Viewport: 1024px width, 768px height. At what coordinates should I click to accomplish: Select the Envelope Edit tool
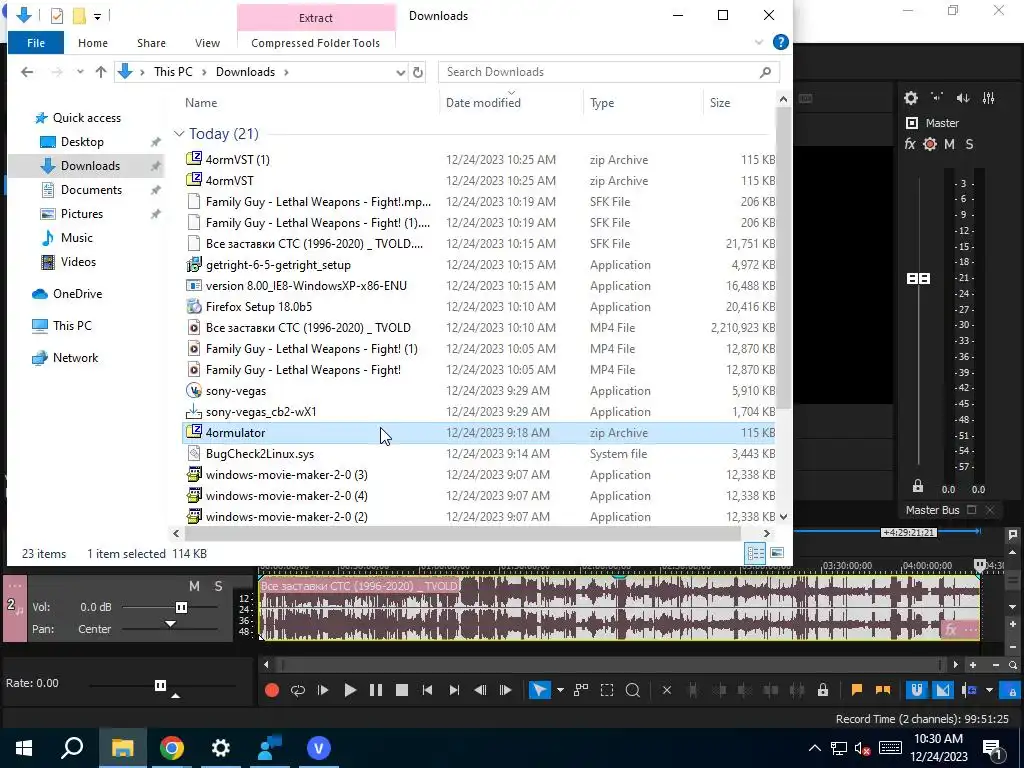tap(581, 690)
